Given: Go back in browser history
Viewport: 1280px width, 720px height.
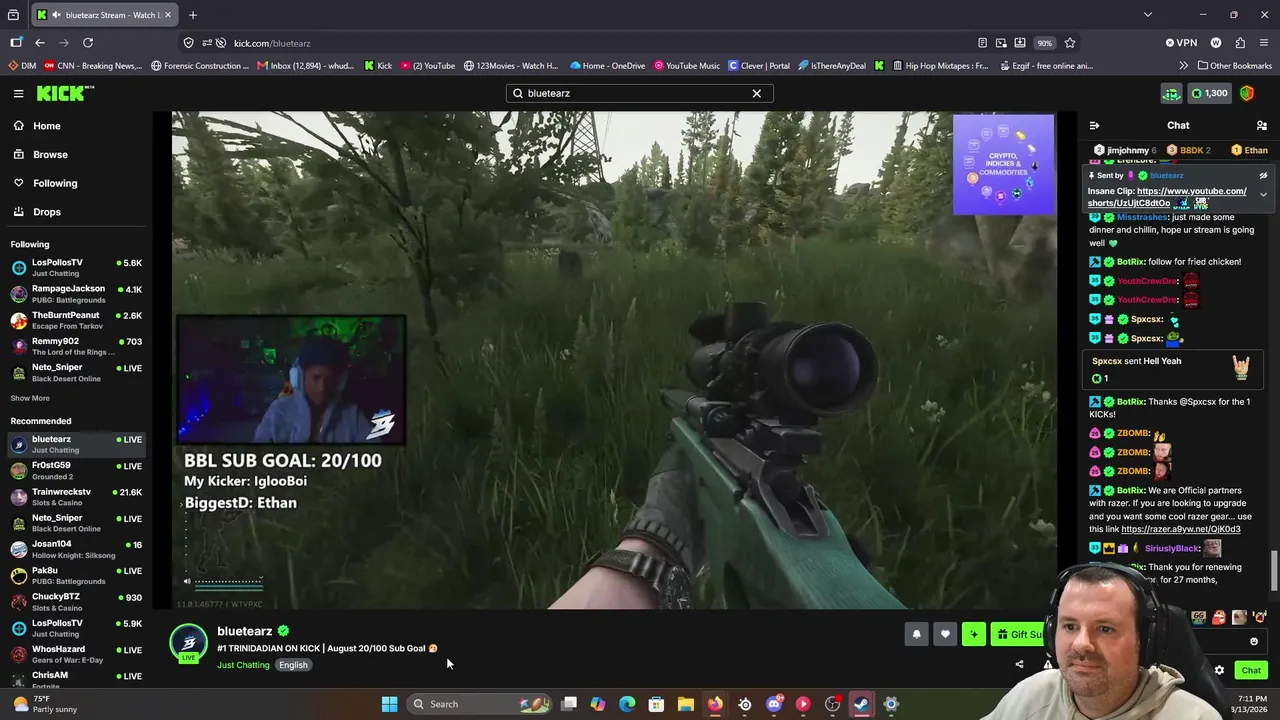Looking at the screenshot, I should pos(40,43).
